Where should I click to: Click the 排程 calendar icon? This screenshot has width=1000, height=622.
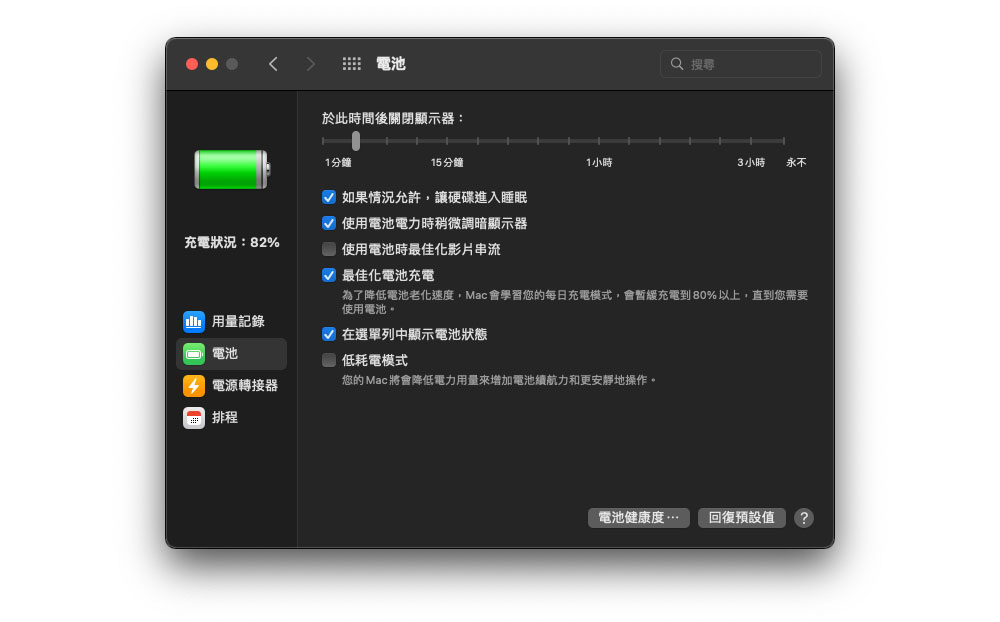pyautogui.click(x=194, y=417)
